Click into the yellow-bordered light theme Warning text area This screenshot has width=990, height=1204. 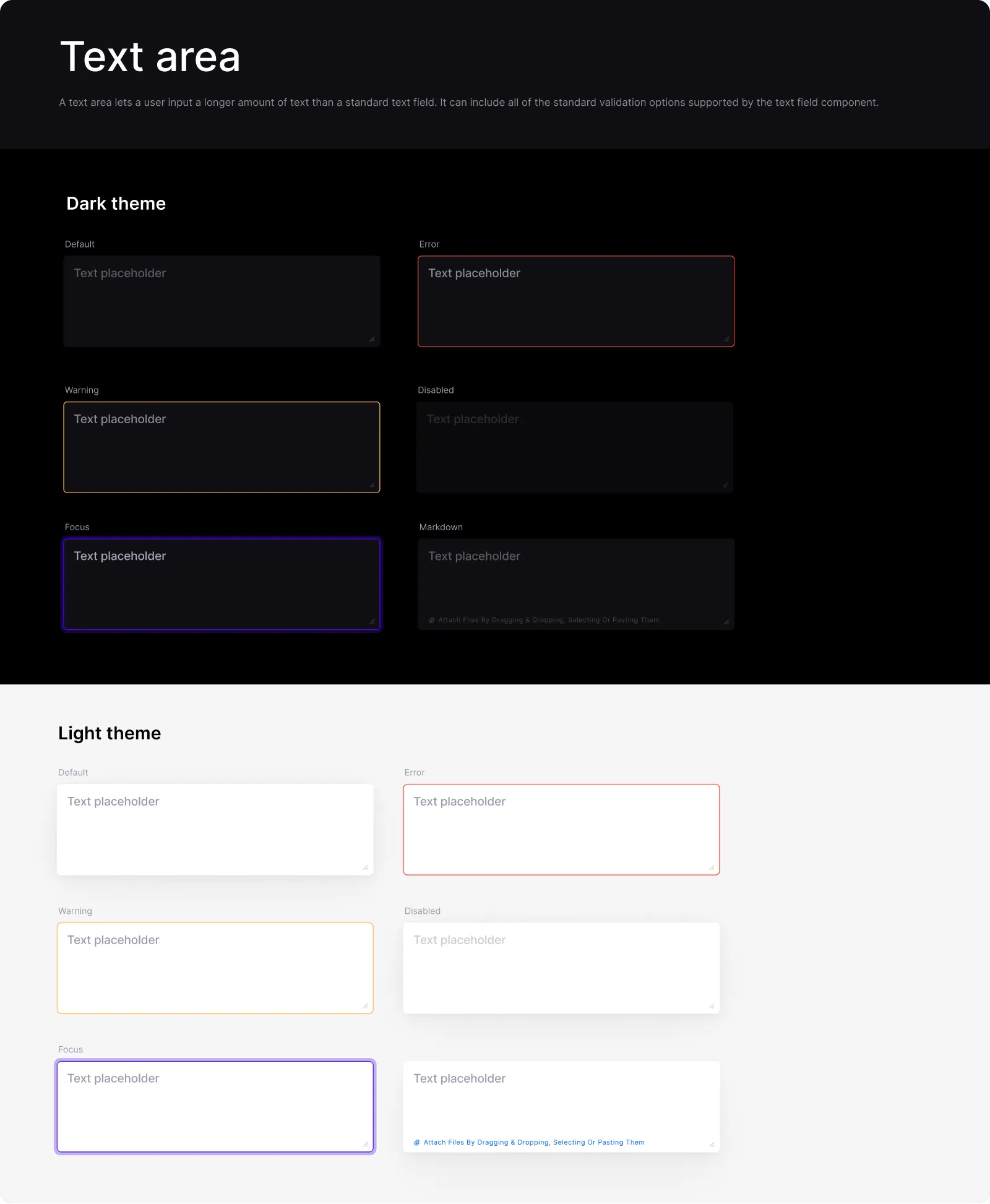pyautogui.click(x=215, y=968)
